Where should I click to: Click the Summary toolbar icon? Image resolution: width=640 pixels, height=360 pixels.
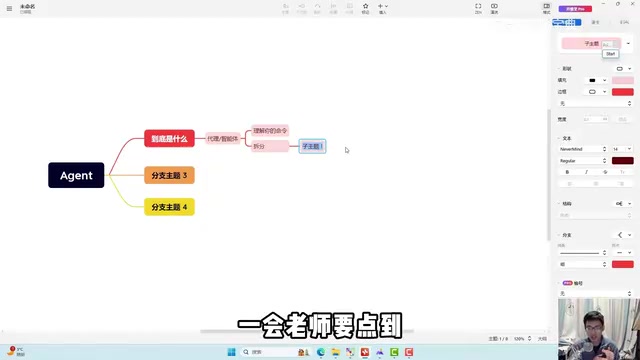pos(333,8)
